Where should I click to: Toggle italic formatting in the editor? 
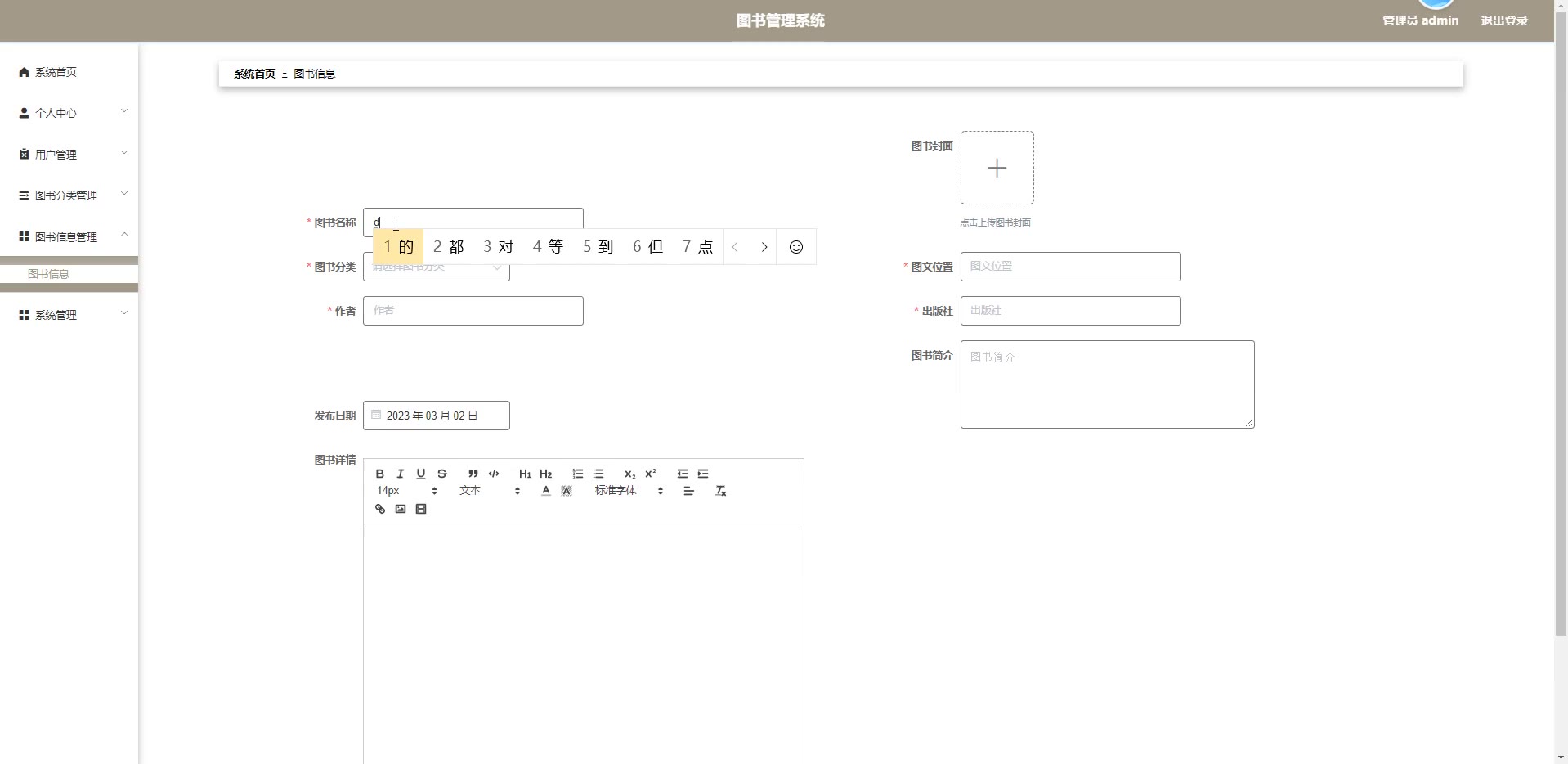pos(401,474)
